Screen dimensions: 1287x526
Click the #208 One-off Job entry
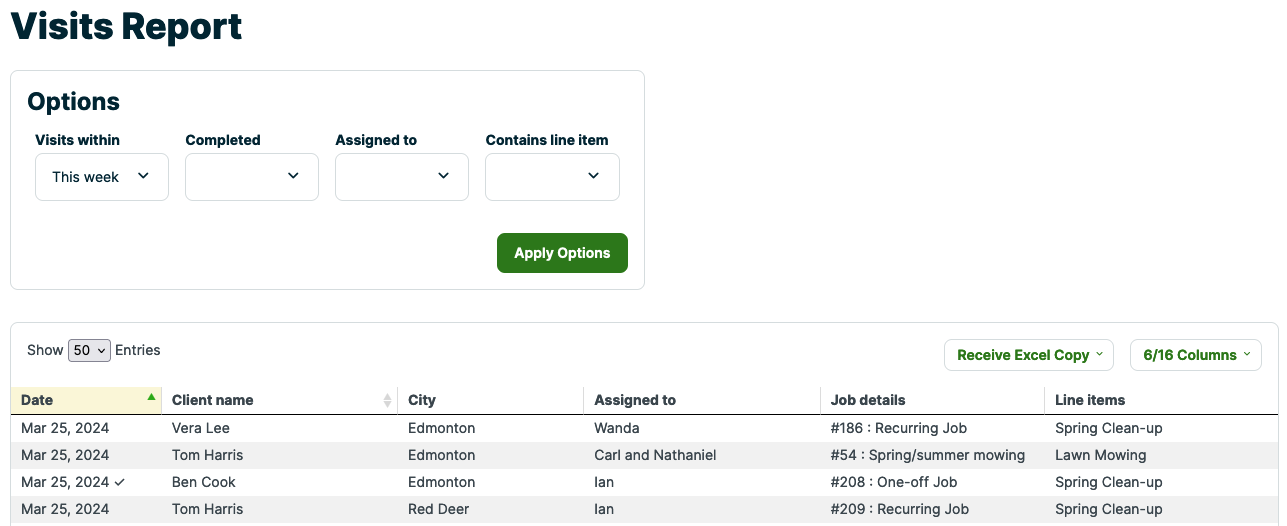click(x=893, y=482)
